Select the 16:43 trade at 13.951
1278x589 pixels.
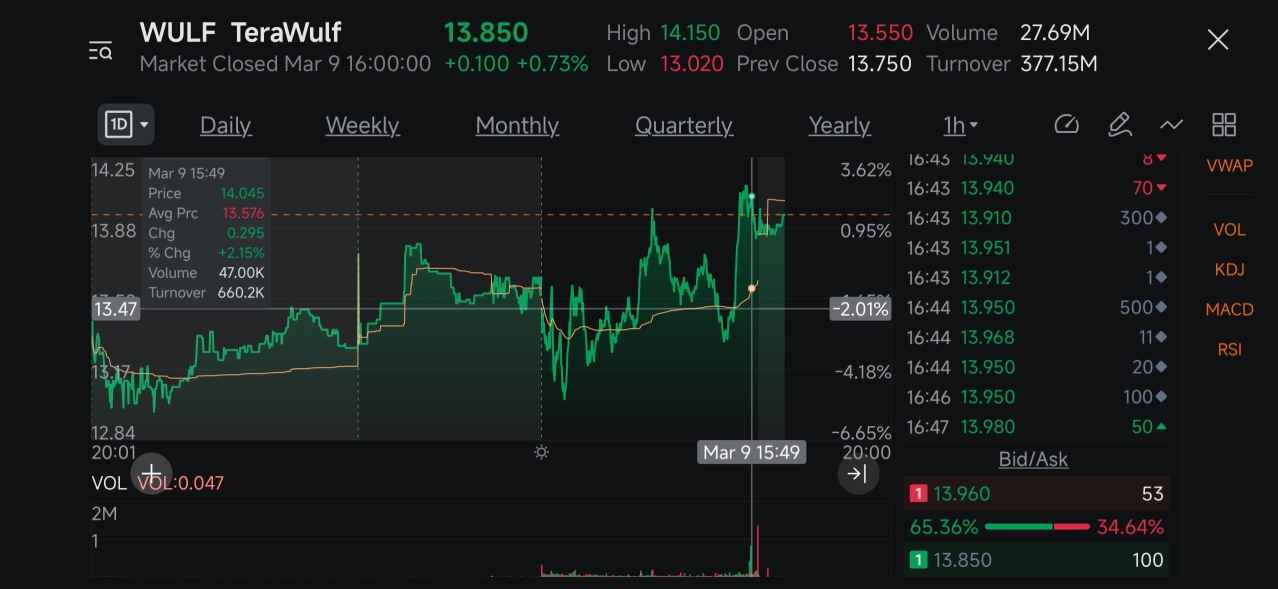coord(1036,247)
